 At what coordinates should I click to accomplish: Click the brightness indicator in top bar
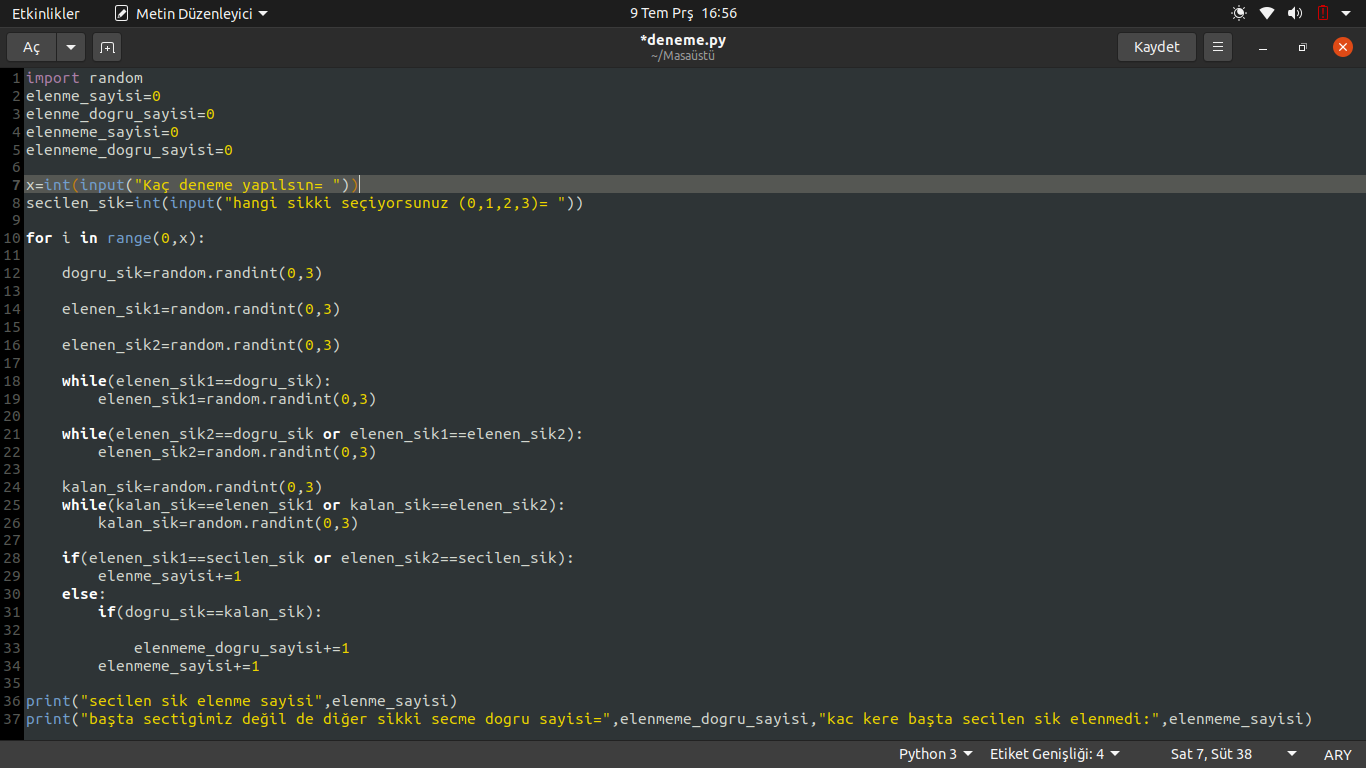click(x=1239, y=13)
